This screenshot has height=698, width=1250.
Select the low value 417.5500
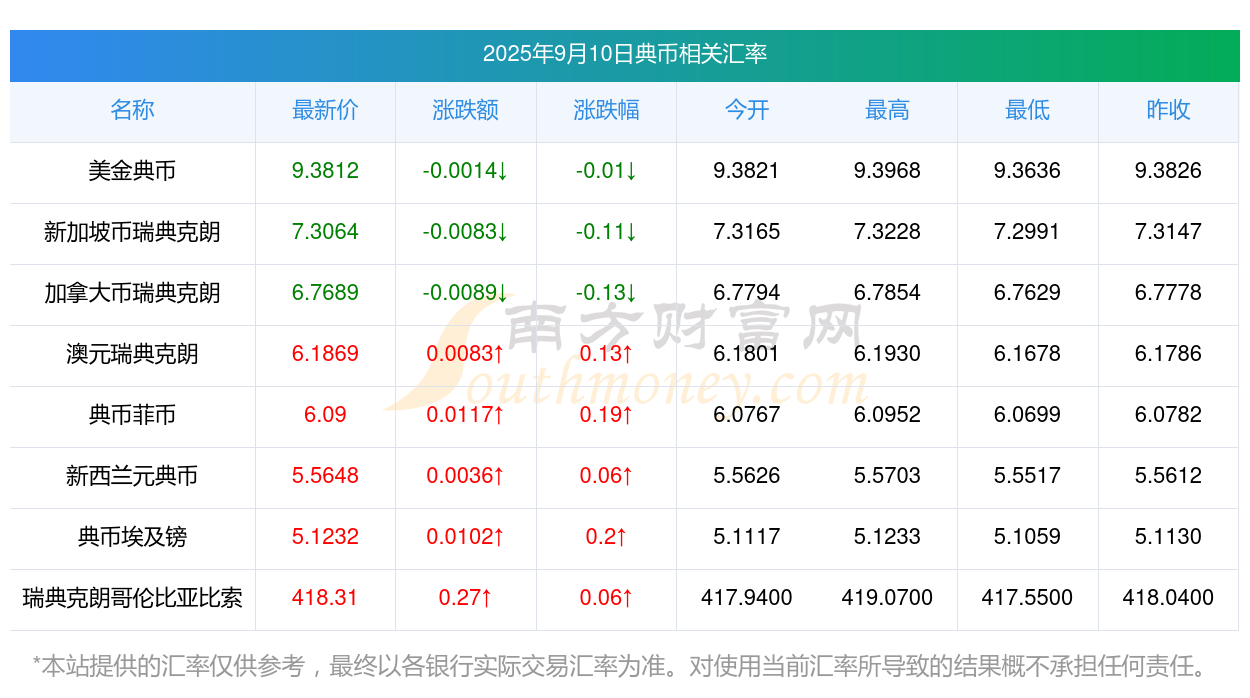[1027, 598]
